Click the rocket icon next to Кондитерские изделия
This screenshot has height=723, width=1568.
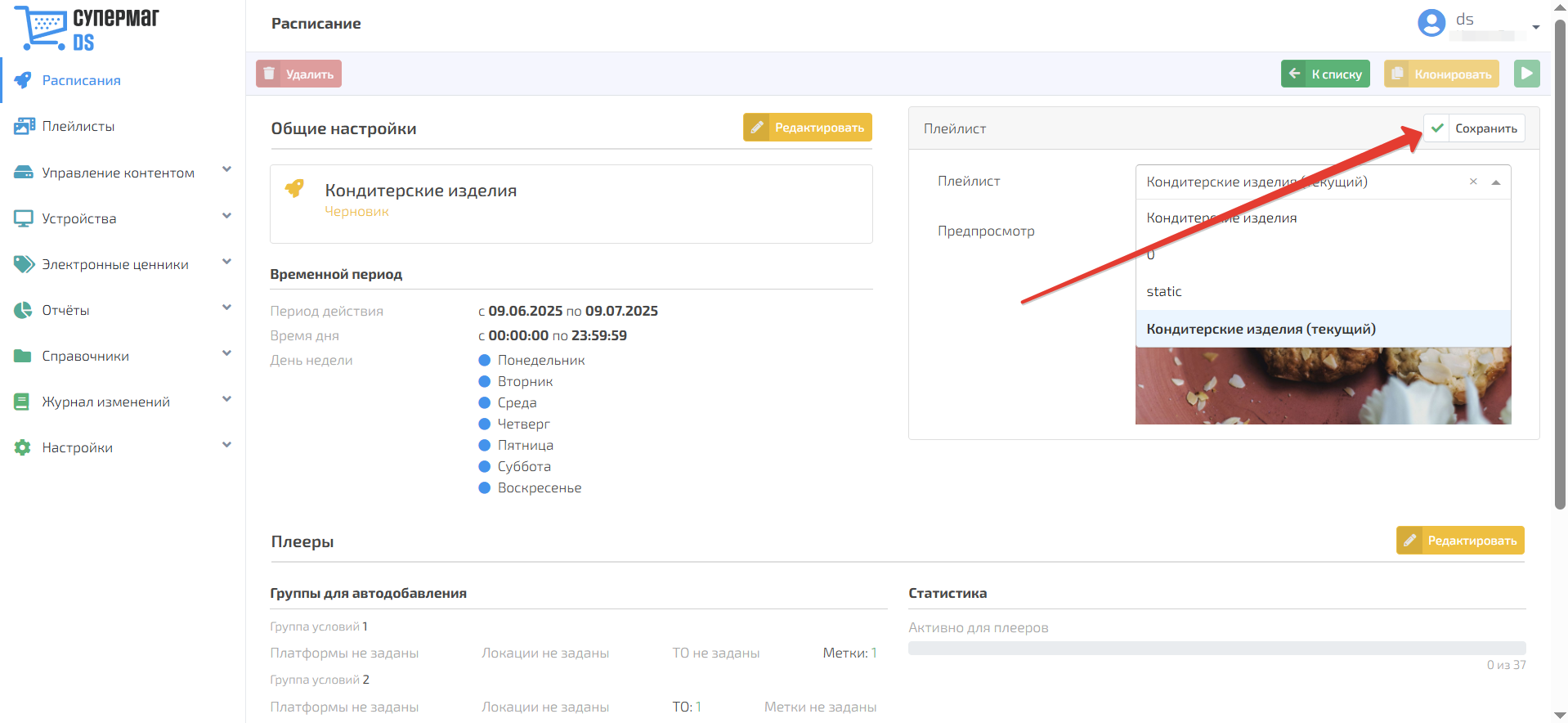[294, 189]
